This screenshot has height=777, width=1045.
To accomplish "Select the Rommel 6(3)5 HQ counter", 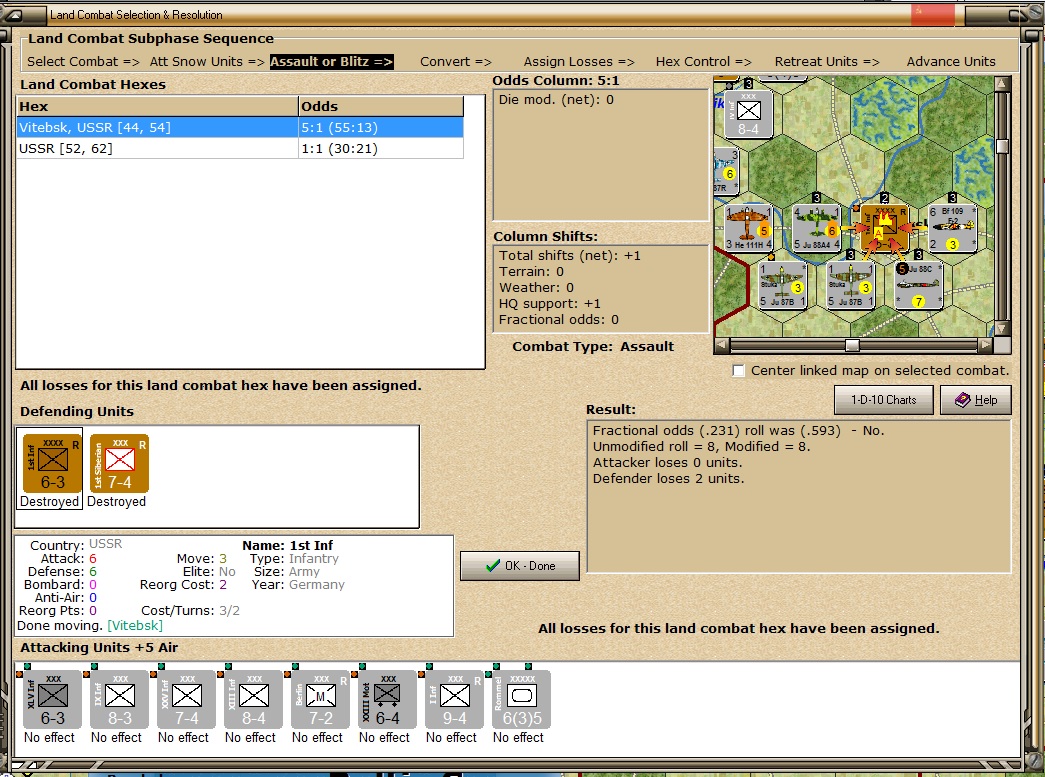I will (x=522, y=700).
